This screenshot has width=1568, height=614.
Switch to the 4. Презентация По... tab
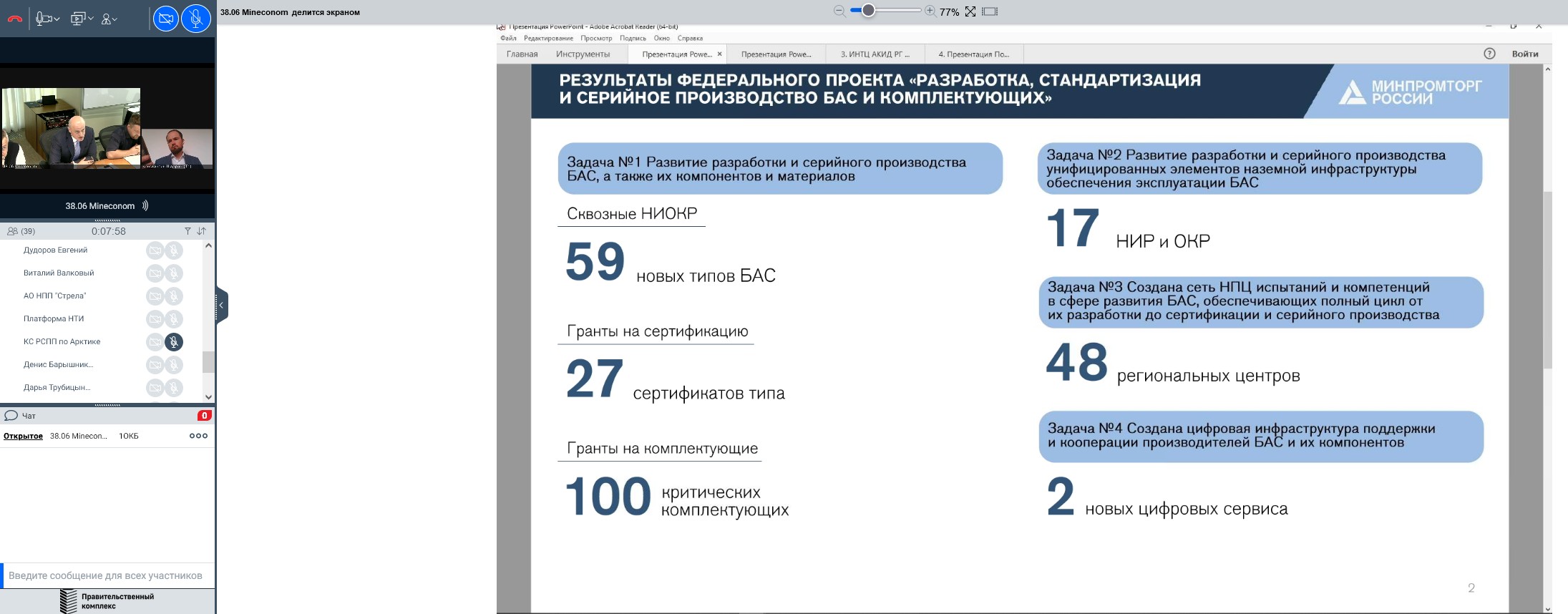point(973,54)
